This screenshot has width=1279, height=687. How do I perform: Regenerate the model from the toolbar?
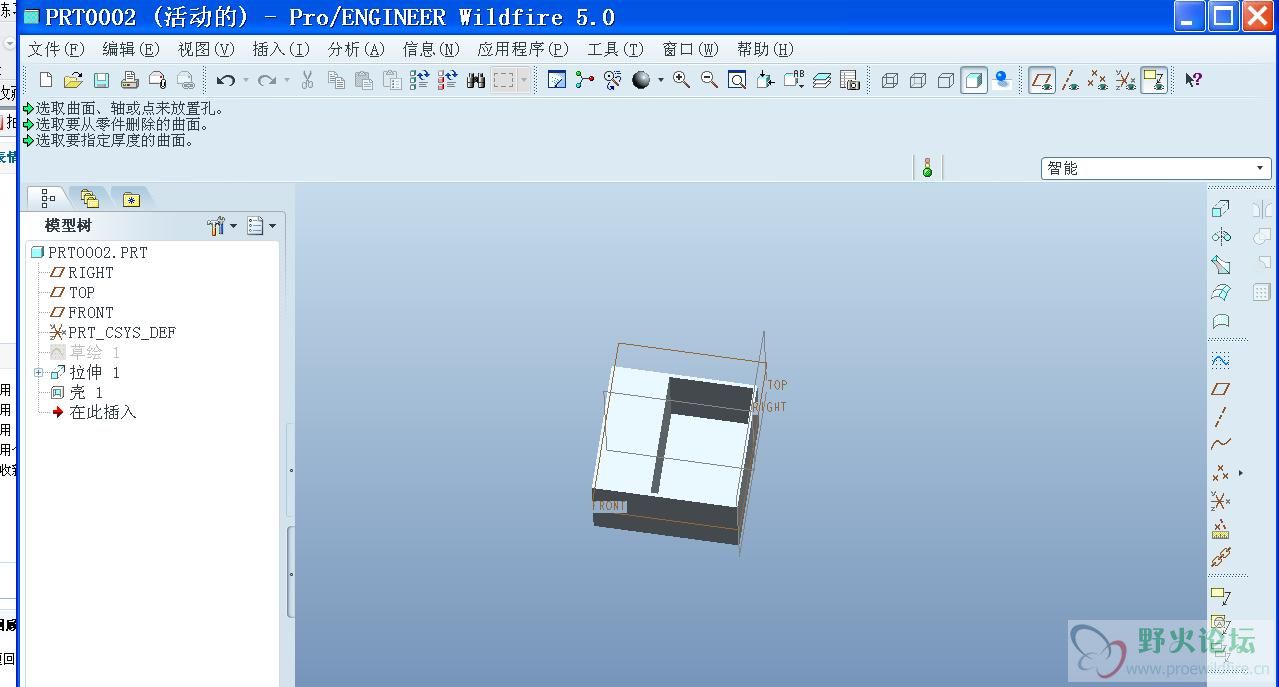click(x=420, y=80)
